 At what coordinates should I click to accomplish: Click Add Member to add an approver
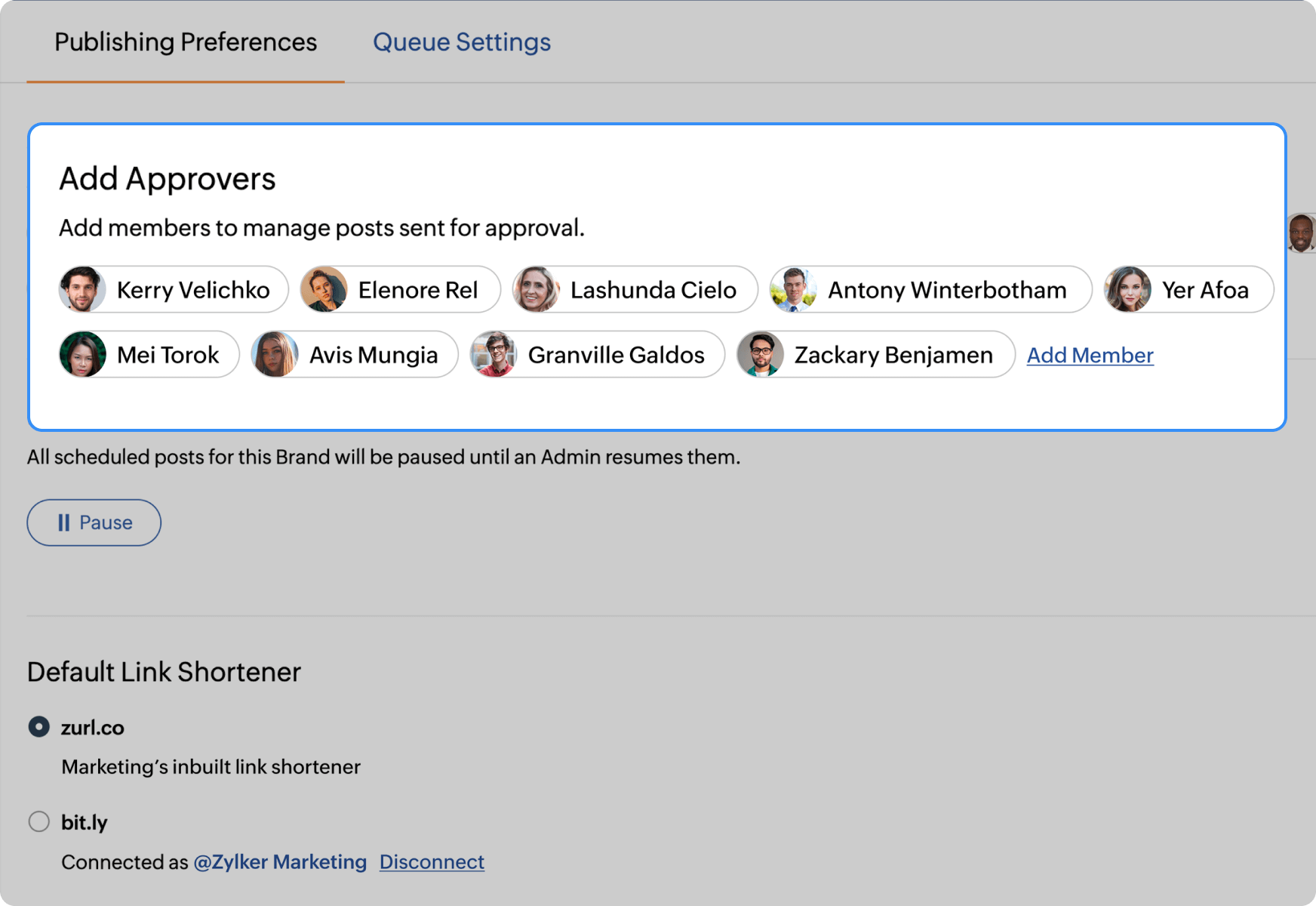coord(1090,355)
